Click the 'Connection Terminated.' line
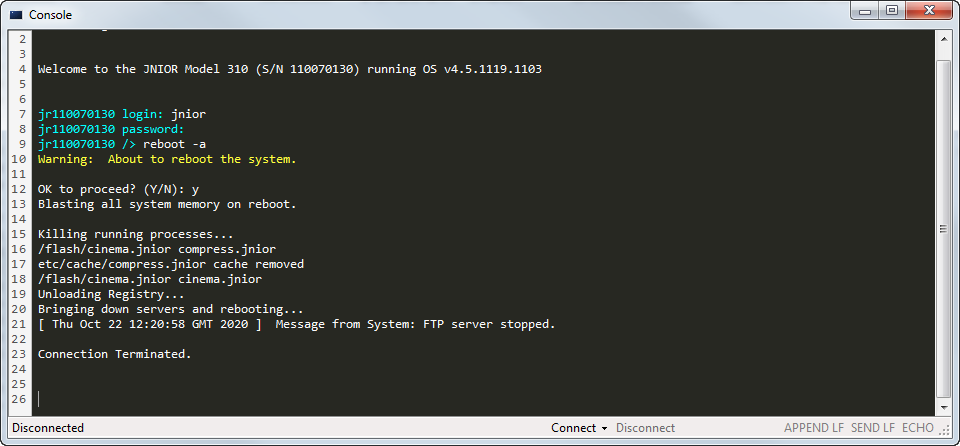960x446 pixels. (x=114, y=354)
